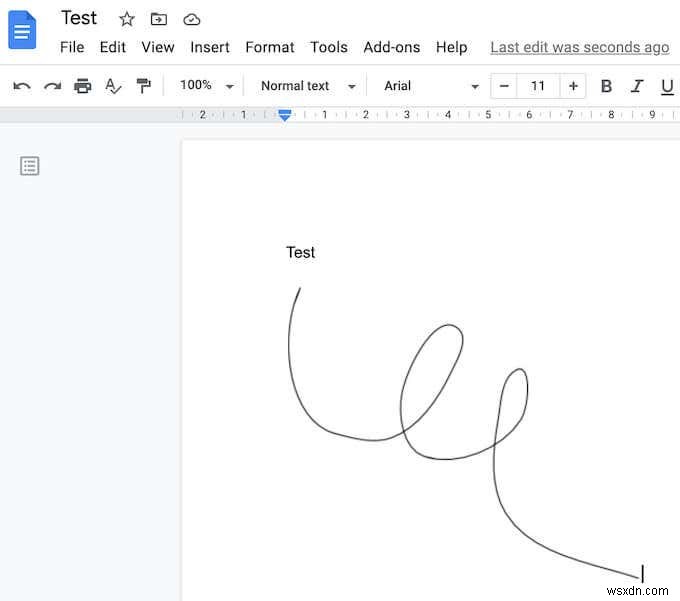This screenshot has height=601, width=680.
Task: Open the Arial font dropdown
Action: (x=432, y=86)
